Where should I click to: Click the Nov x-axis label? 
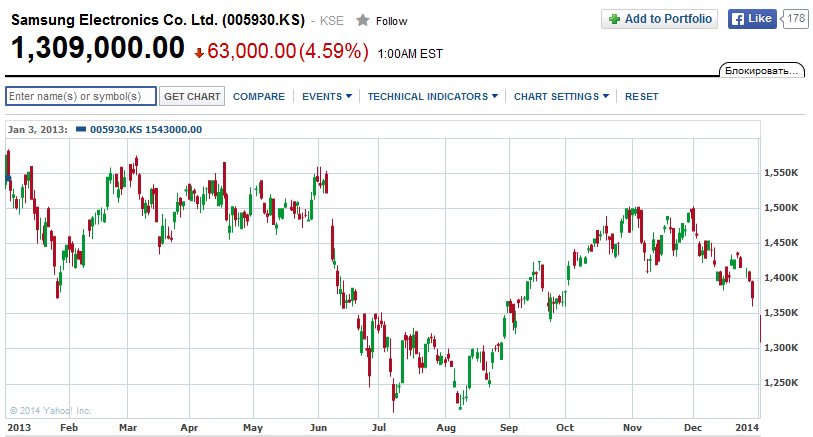pos(632,428)
